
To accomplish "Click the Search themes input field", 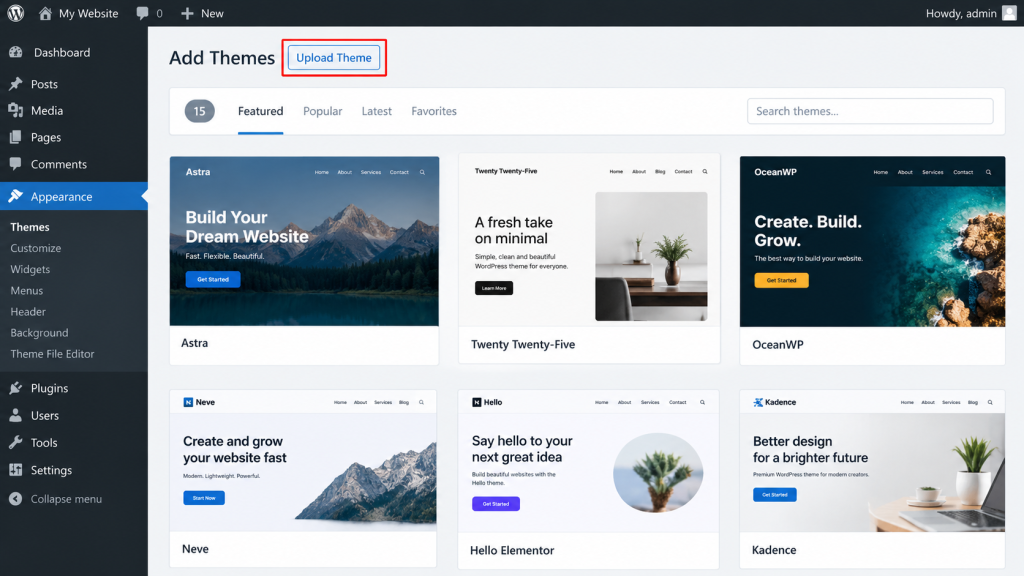I will (870, 111).
